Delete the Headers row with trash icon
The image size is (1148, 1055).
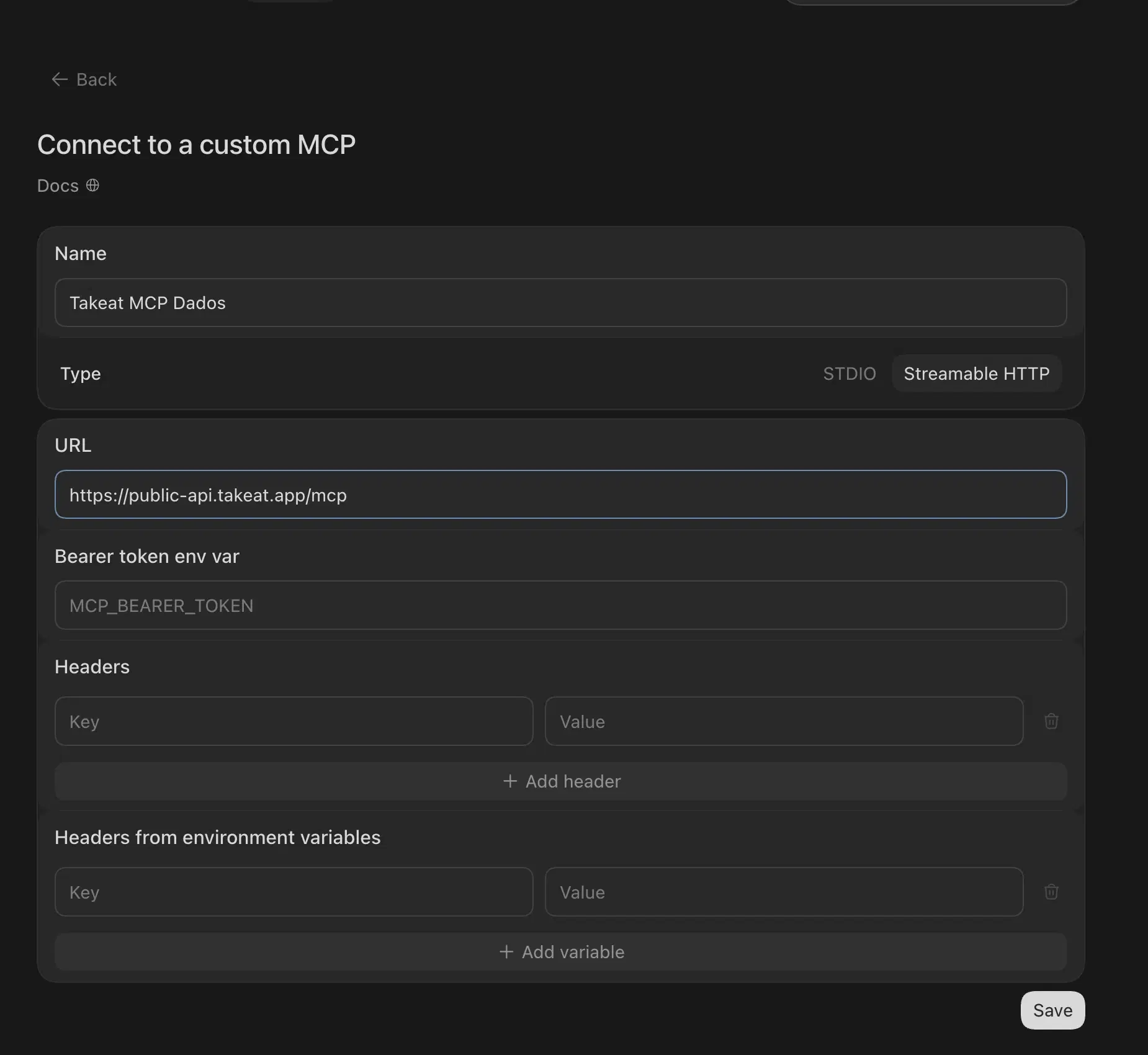point(1051,721)
